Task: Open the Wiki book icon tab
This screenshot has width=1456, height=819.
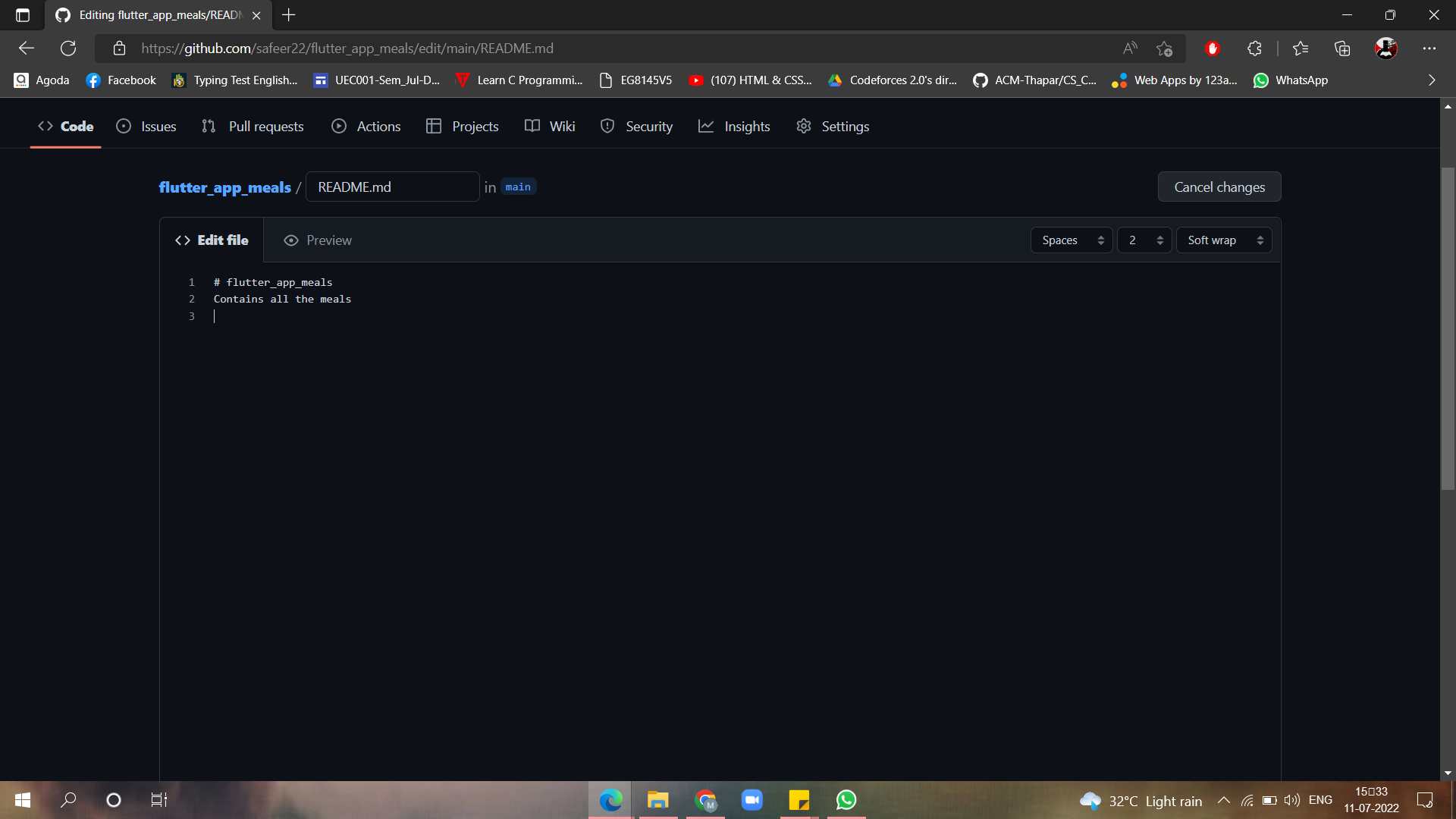Action: (x=550, y=127)
